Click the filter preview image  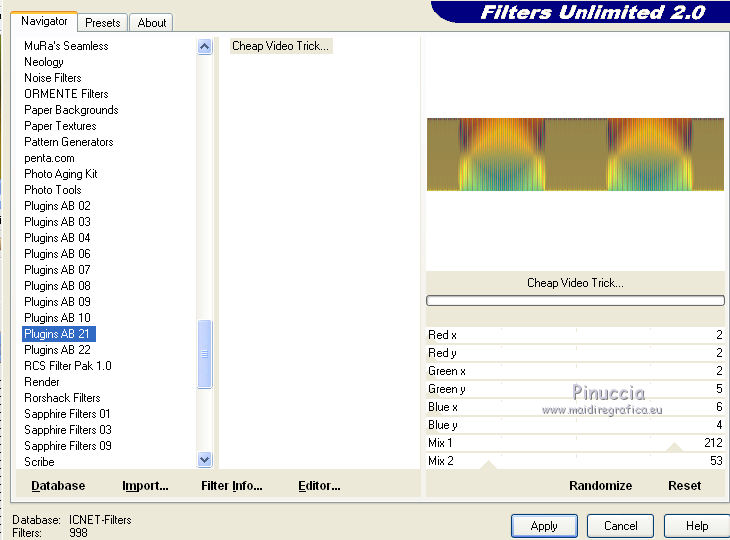(x=575, y=155)
